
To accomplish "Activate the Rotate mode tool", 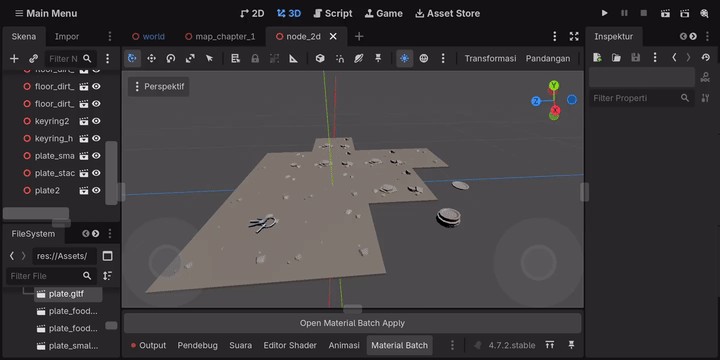I will [x=171, y=58].
